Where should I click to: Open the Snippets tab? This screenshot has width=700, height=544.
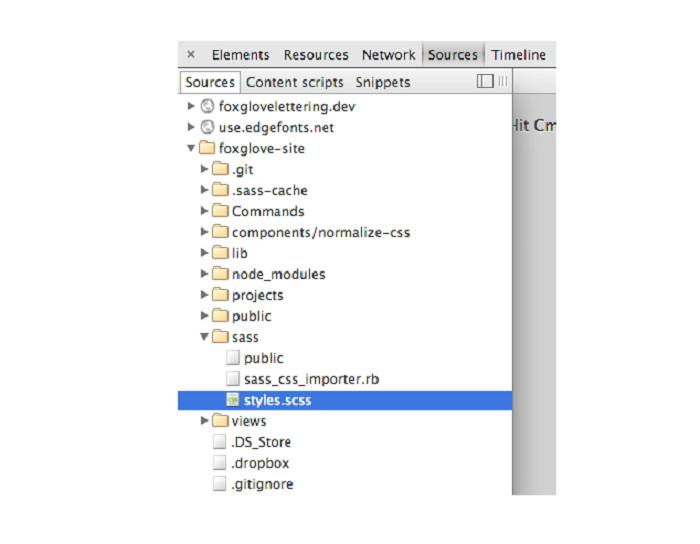coord(382,83)
